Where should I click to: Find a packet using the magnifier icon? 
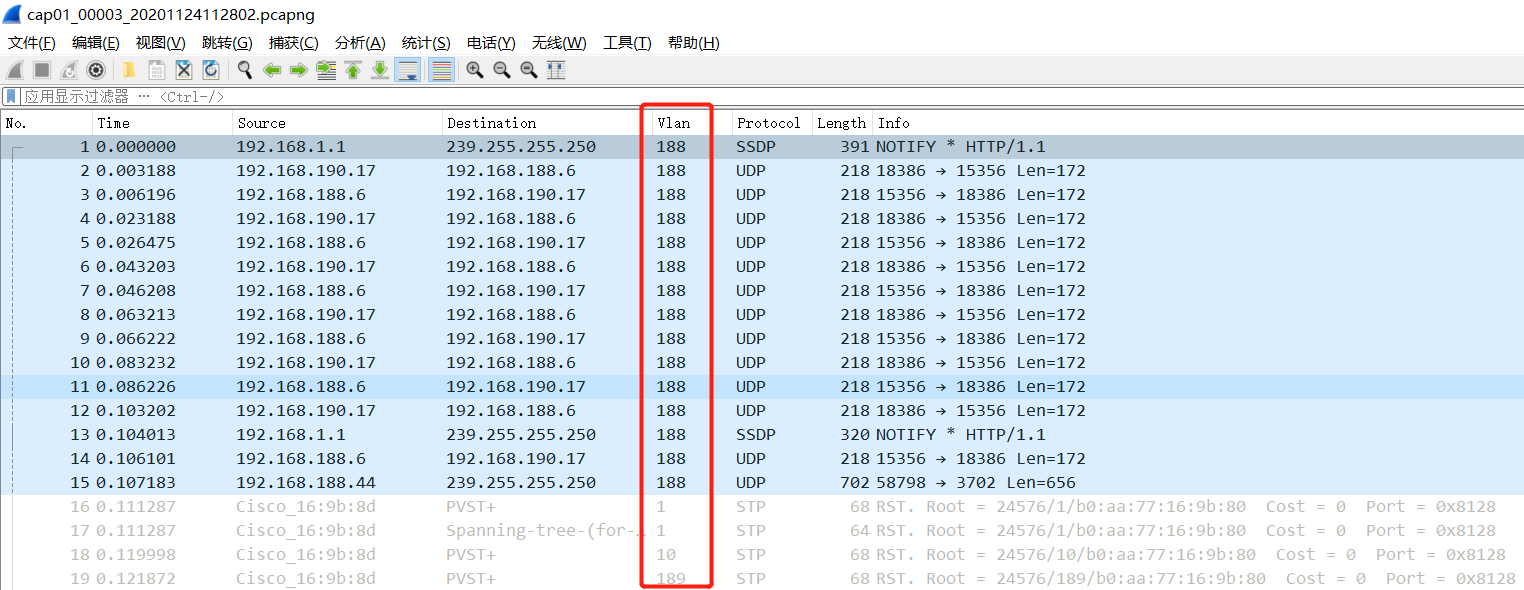click(244, 70)
